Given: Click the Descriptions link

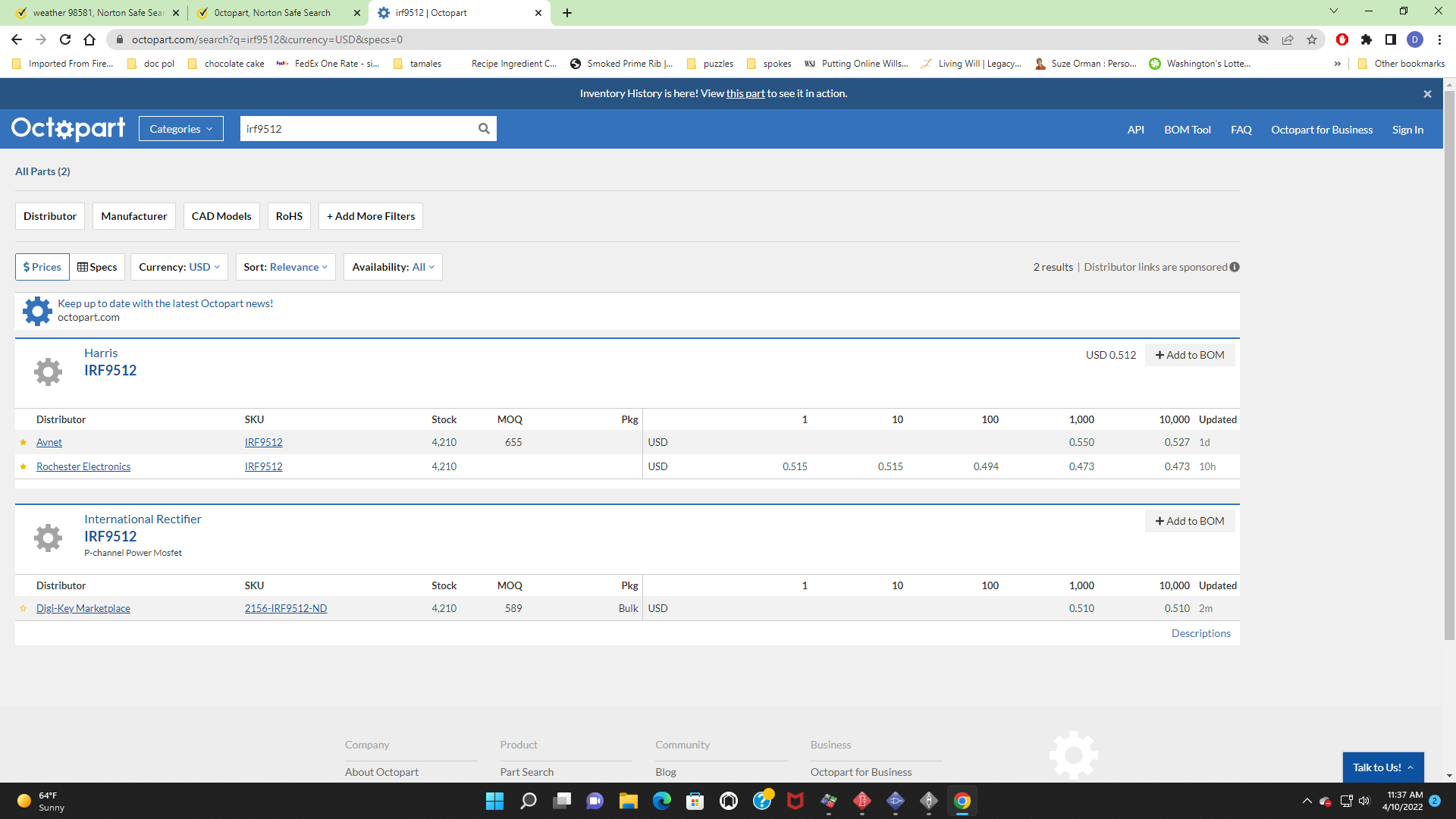Looking at the screenshot, I should click(x=1201, y=633).
